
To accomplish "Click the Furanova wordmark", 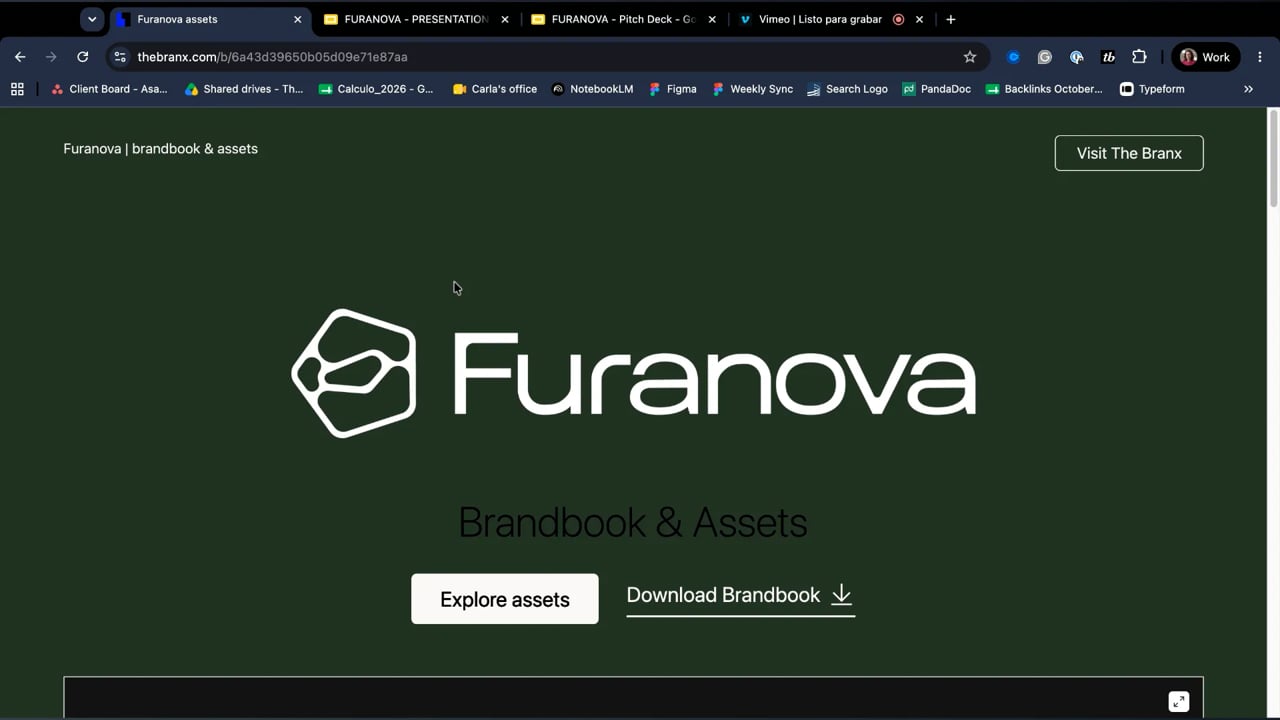I will [714, 373].
